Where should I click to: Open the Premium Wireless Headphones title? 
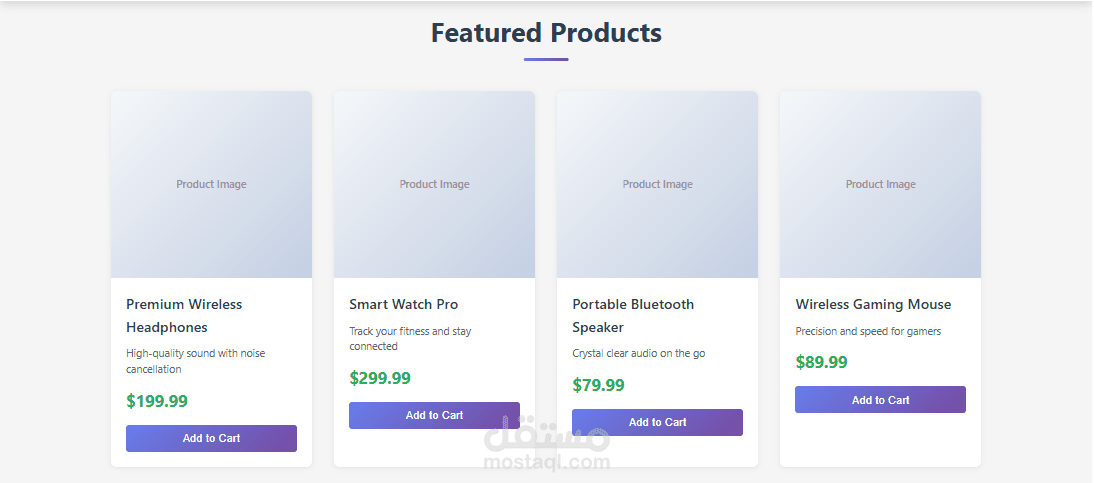pos(184,315)
